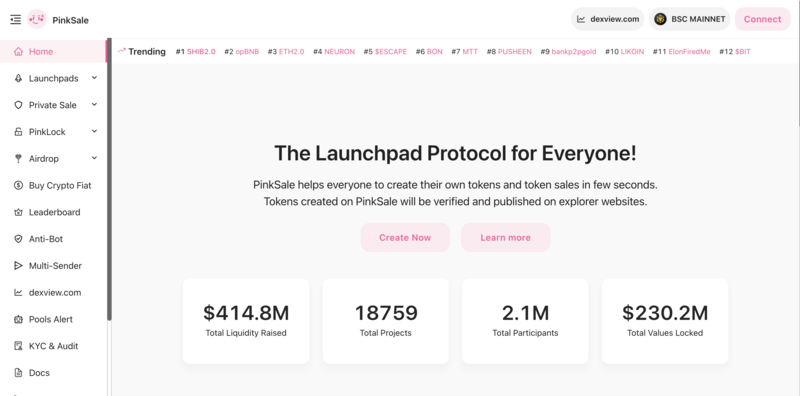Click the sidebar vertical scrollbar

(x=109, y=180)
